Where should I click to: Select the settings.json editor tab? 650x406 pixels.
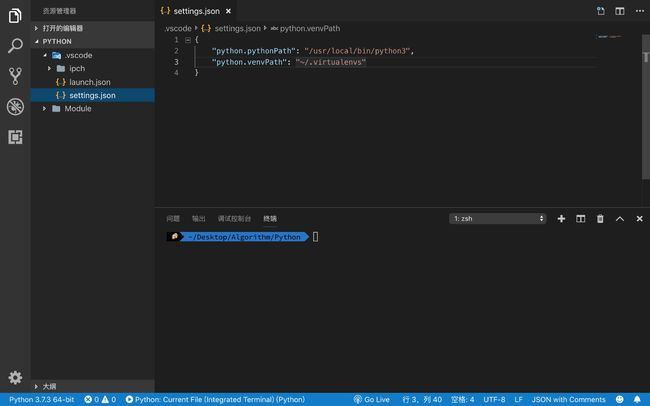(x=196, y=11)
